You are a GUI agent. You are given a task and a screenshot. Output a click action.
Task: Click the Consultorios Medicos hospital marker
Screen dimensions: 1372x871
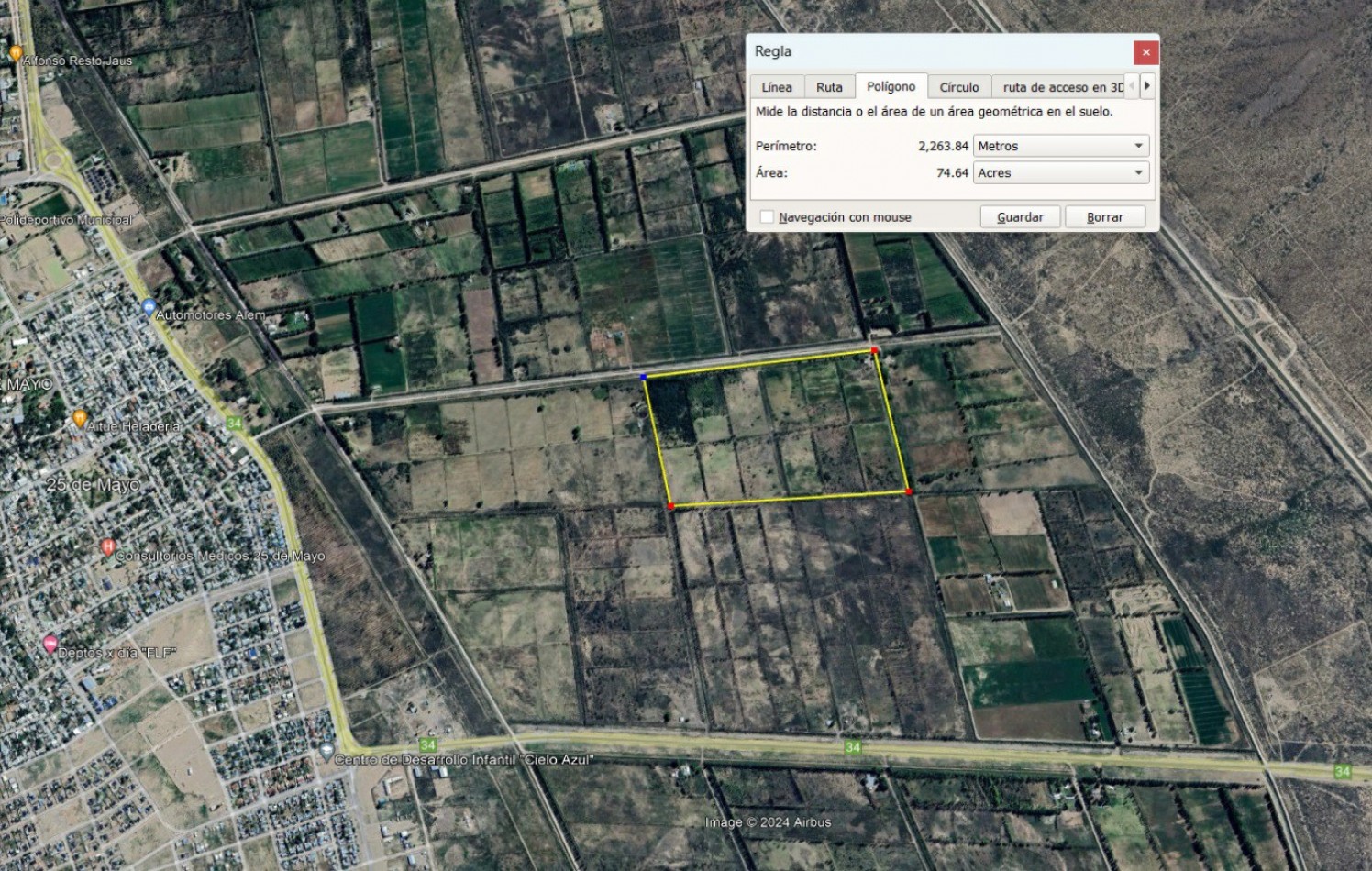pyautogui.click(x=107, y=547)
